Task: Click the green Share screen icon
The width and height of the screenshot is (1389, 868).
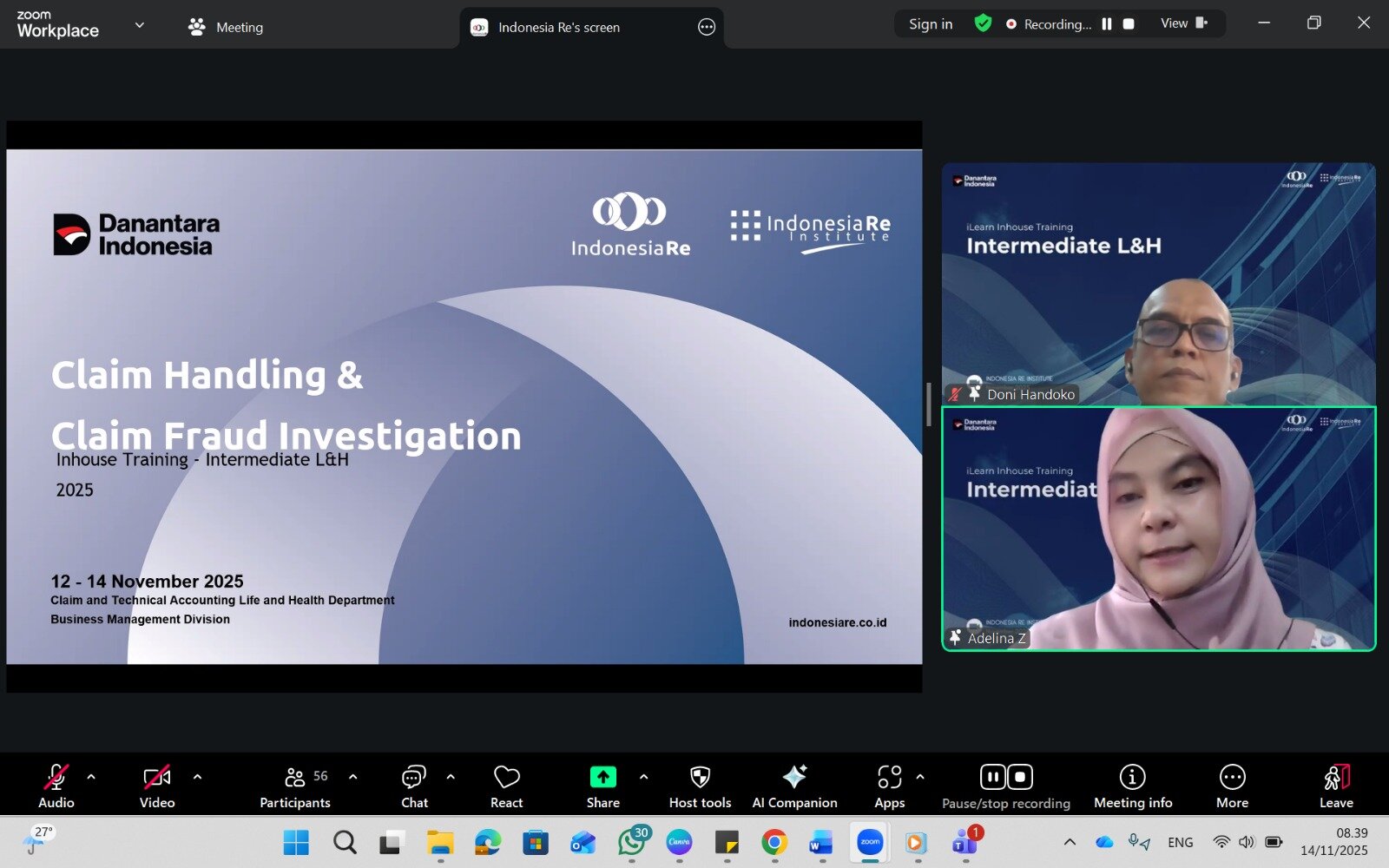Action: pos(602,777)
